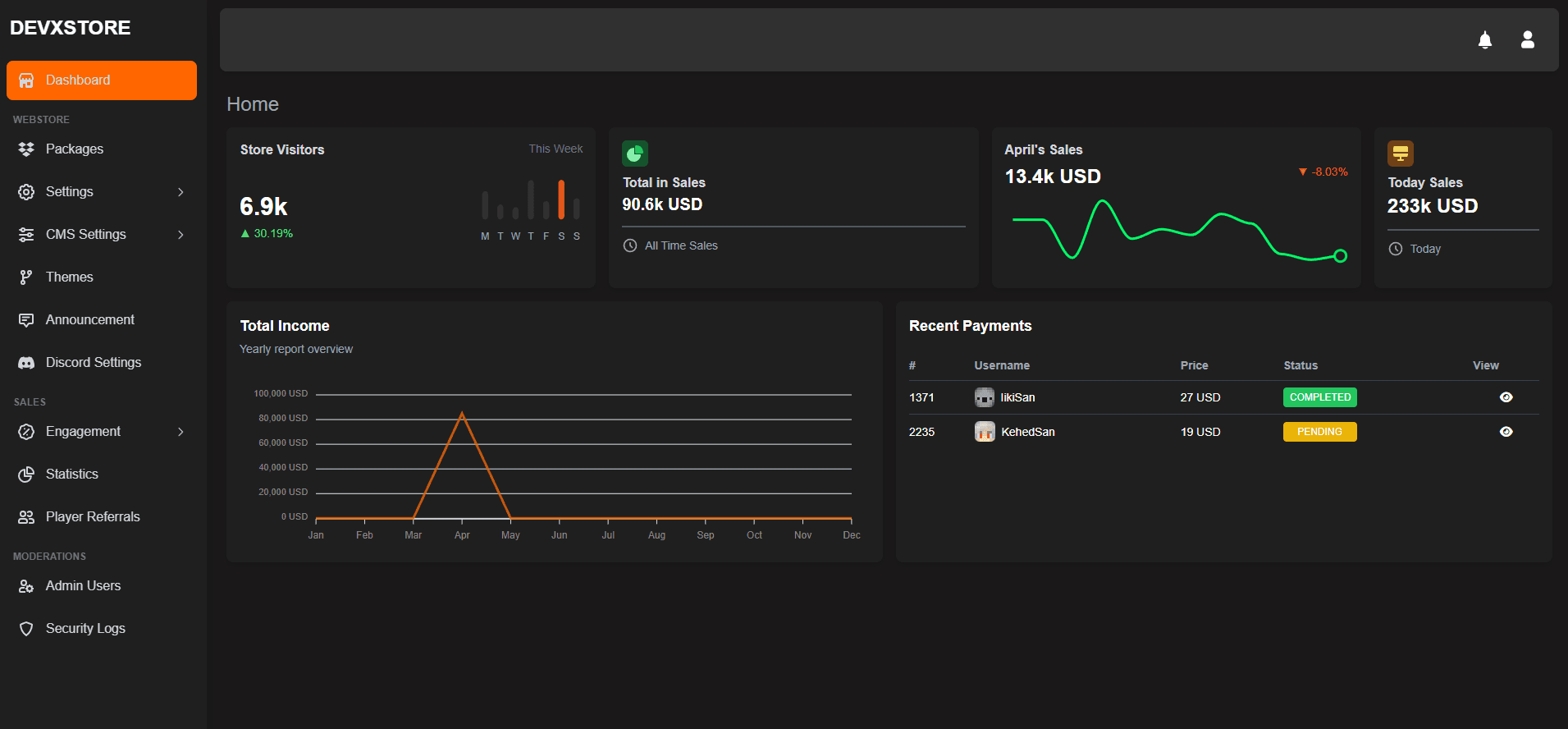View payment 2235 via eye icon

coord(1506,432)
